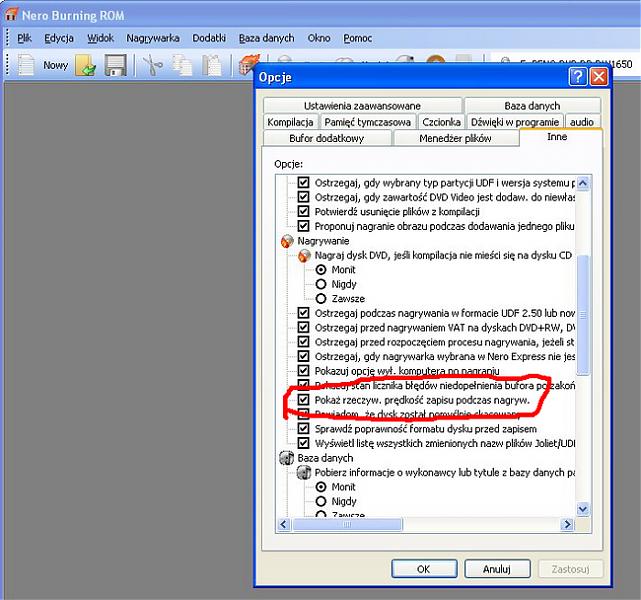Image resolution: width=641 pixels, height=600 pixels.
Task: Open the Widok menu
Action: point(100,38)
